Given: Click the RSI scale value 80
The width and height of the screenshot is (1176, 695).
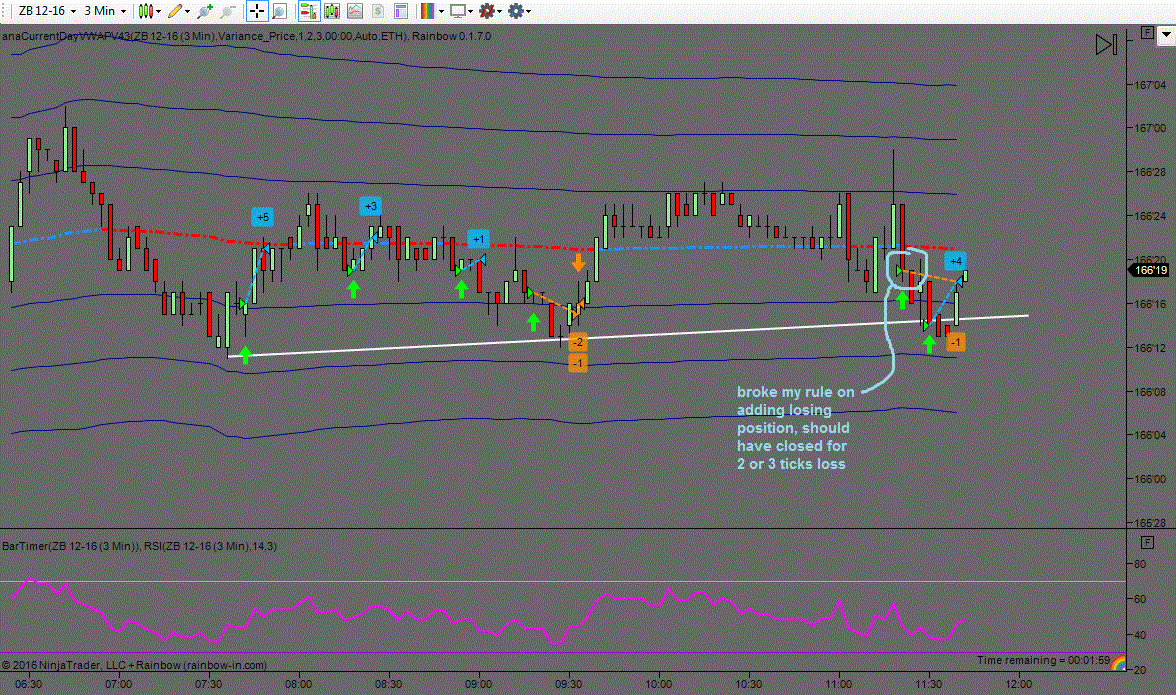Looking at the screenshot, I should click(1140, 564).
